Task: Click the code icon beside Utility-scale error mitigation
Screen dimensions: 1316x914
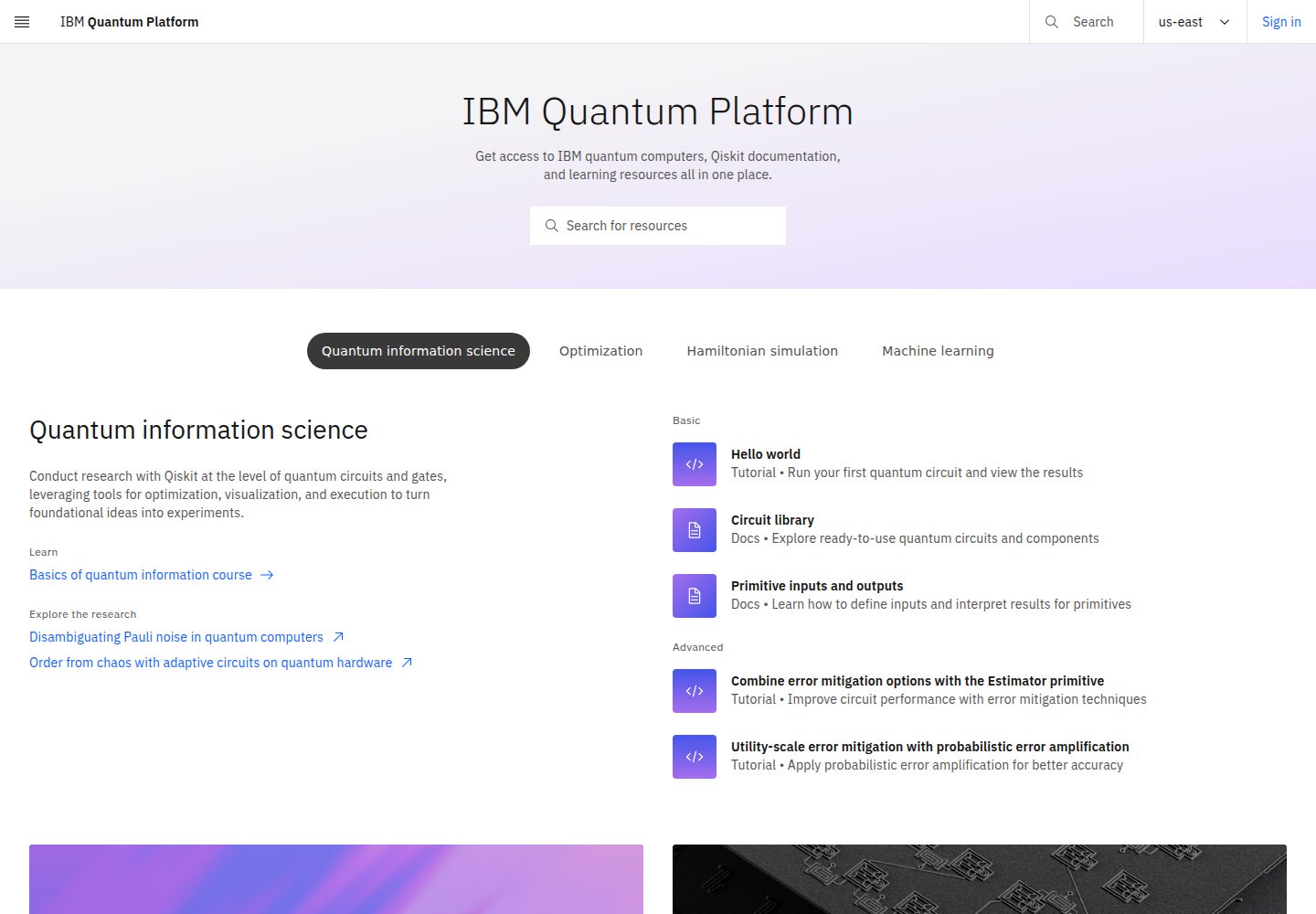Action: pyautogui.click(x=695, y=757)
